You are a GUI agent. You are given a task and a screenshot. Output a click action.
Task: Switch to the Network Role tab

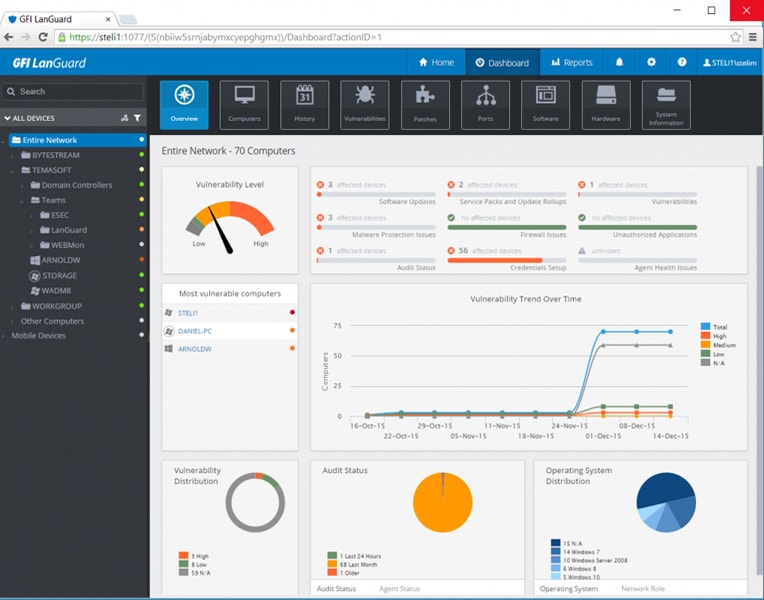643,589
